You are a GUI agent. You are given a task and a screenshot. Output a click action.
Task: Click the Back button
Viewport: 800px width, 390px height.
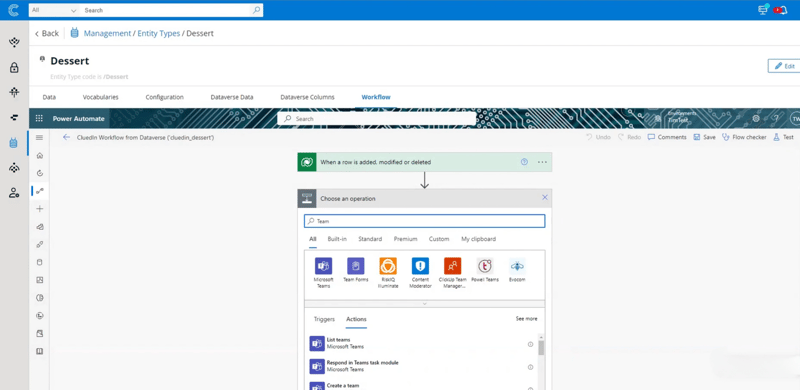(x=46, y=33)
